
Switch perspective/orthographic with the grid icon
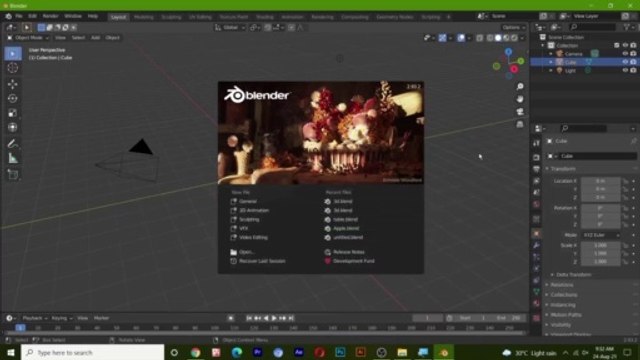coord(520,124)
